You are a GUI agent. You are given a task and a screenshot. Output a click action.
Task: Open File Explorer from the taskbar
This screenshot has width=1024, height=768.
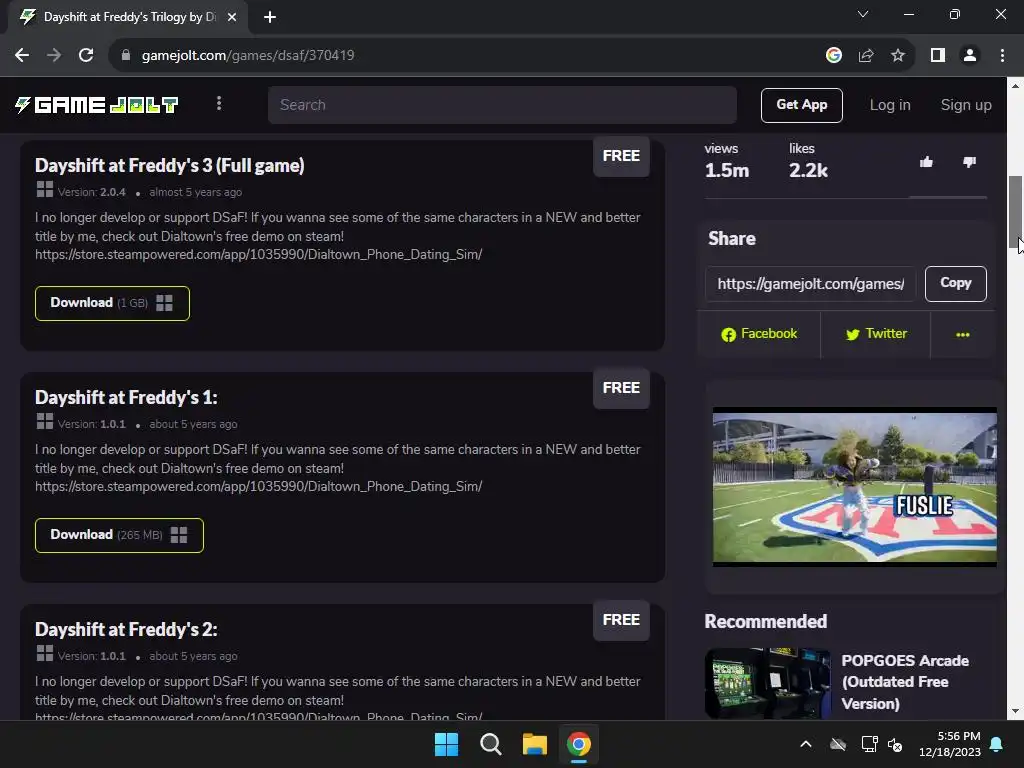(534, 744)
